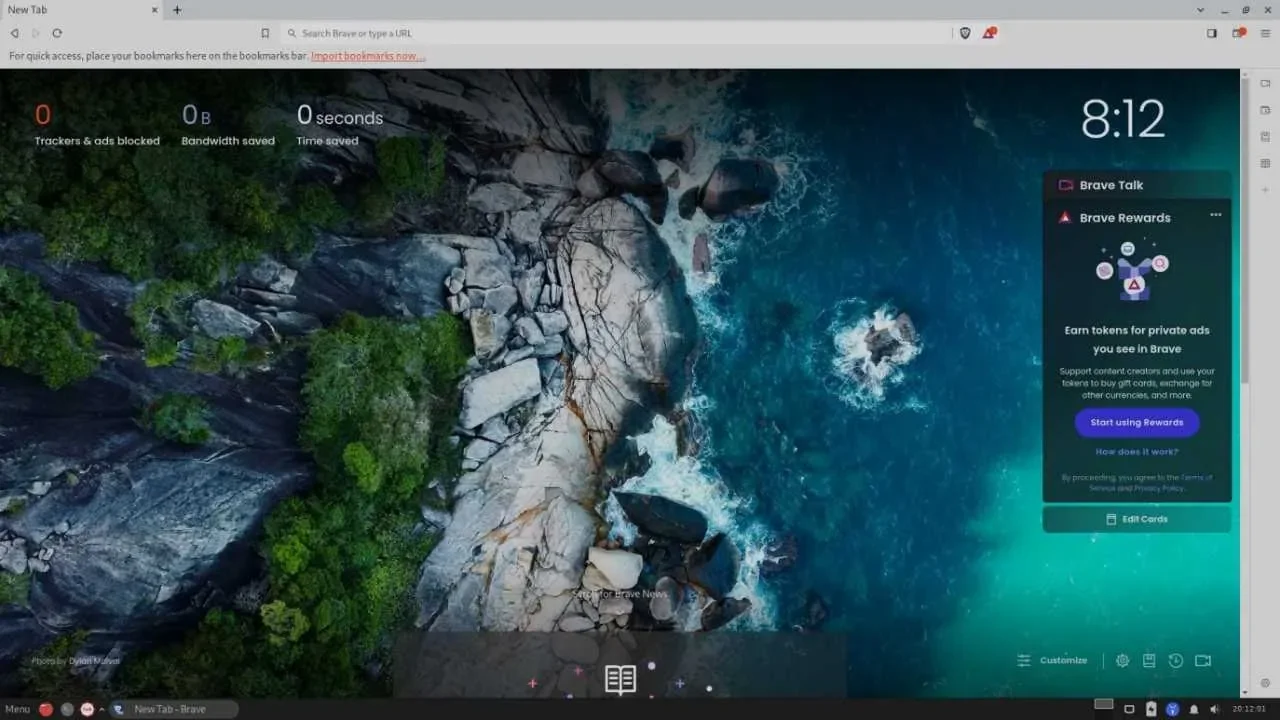Open the Menu in the taskbar

18,709
